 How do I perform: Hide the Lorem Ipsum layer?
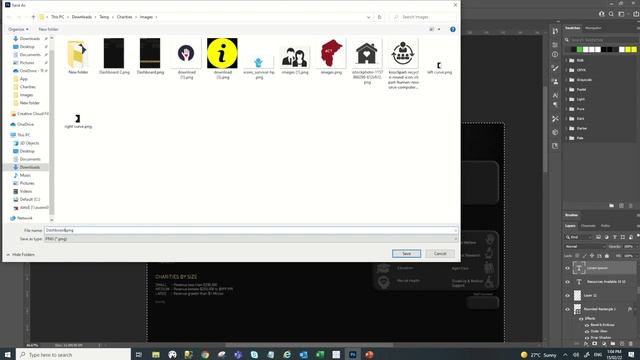(x=567, y=268)
